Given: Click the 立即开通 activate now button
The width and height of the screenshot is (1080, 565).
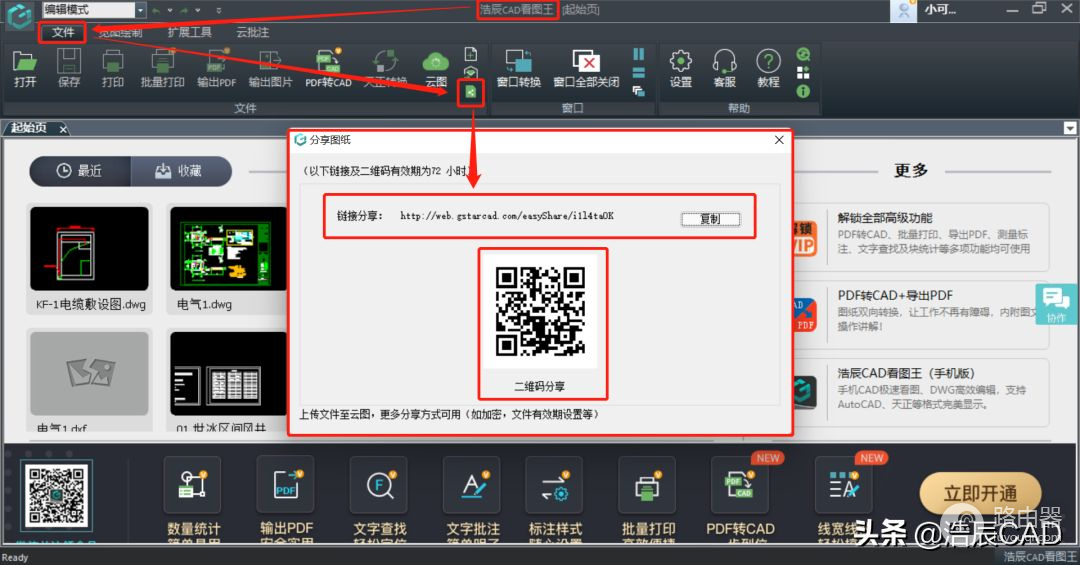Looking at the screenshot, I should click(980, 493).
